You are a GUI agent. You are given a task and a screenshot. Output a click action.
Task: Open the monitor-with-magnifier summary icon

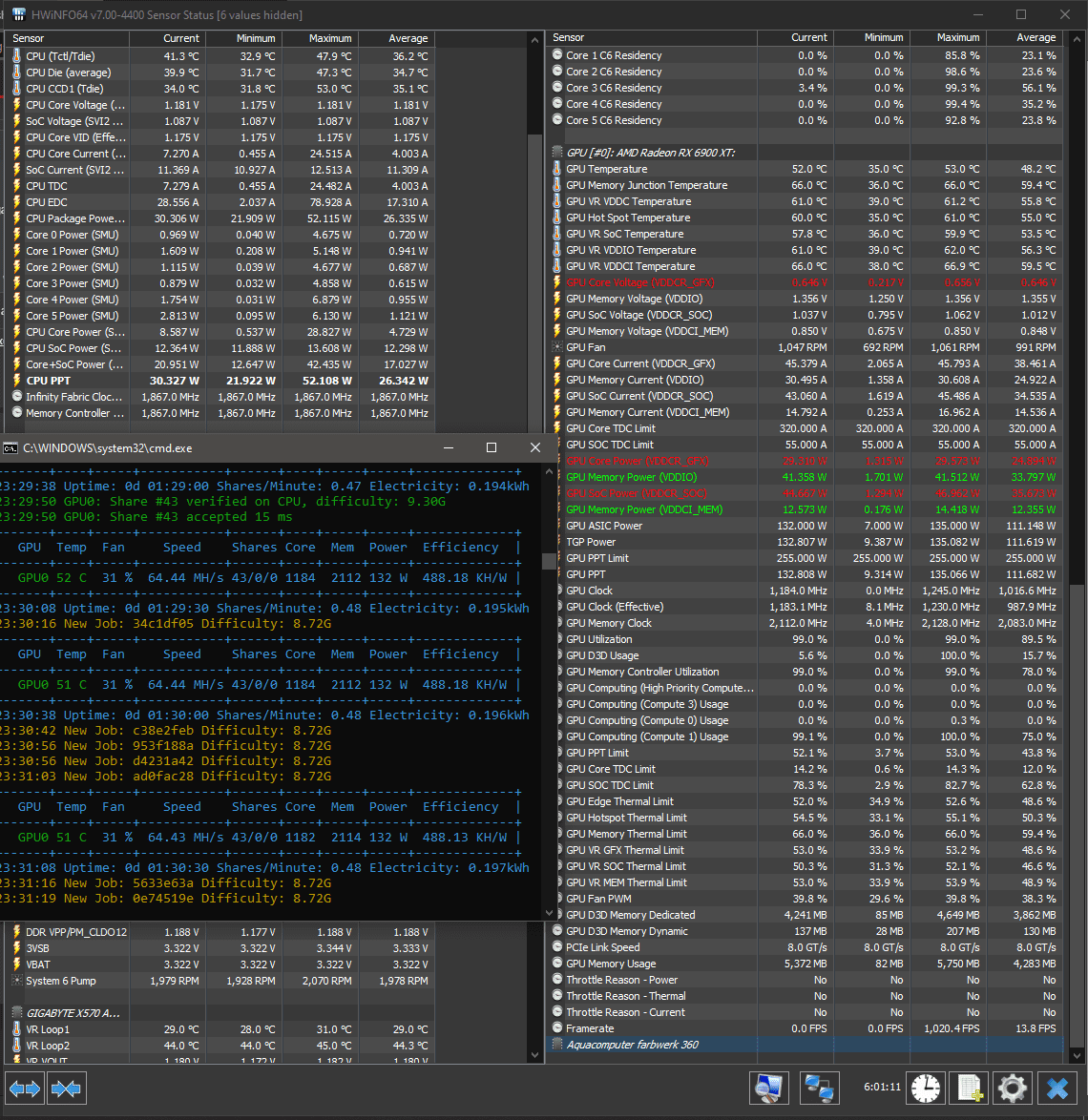(768, 1089)
